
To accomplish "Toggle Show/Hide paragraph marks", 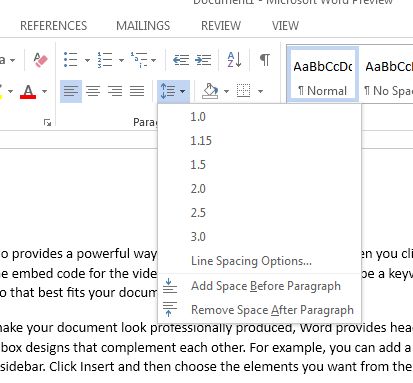I will coord(265,60).
